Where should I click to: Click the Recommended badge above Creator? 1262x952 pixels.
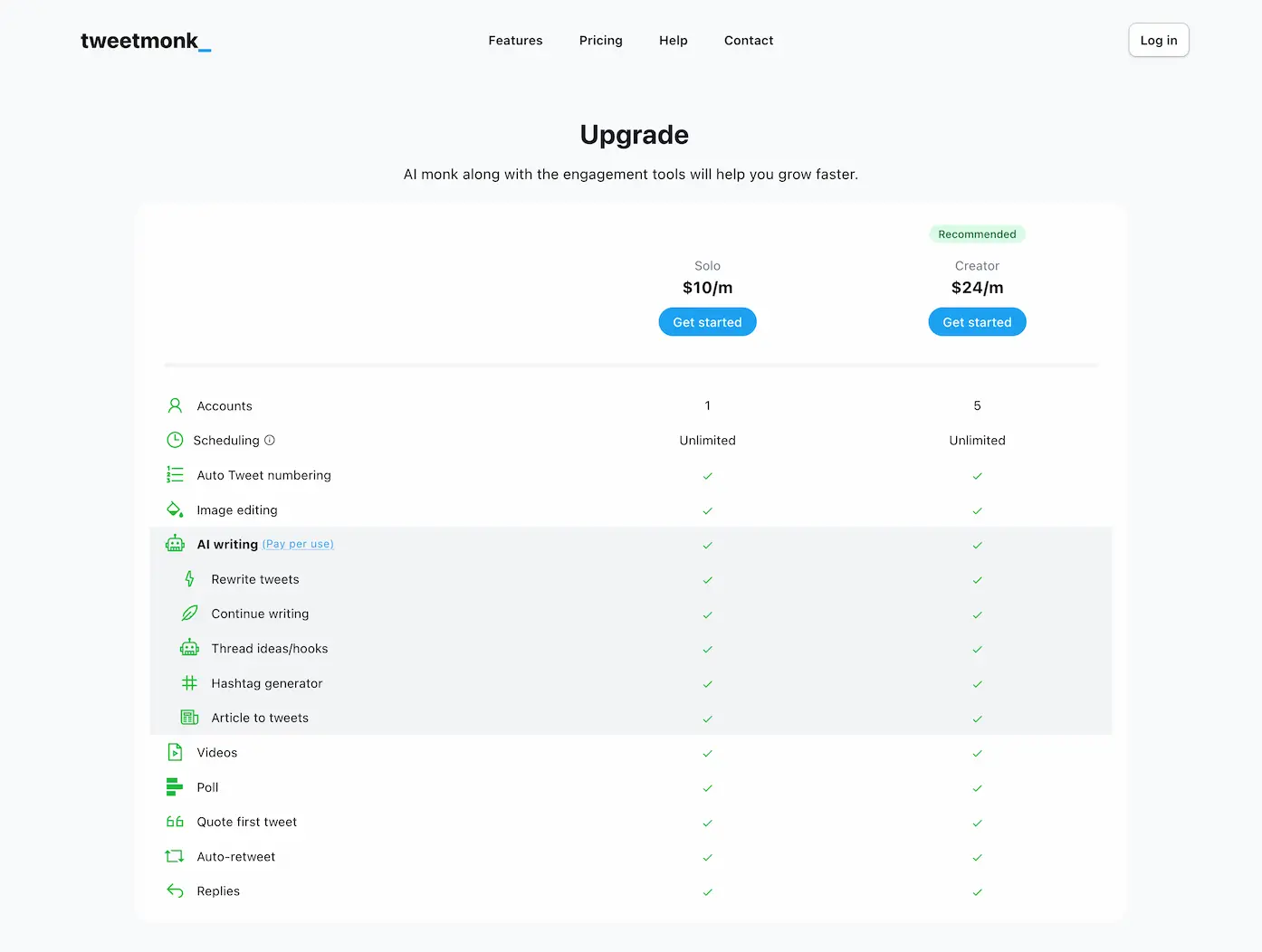(977, 234)
